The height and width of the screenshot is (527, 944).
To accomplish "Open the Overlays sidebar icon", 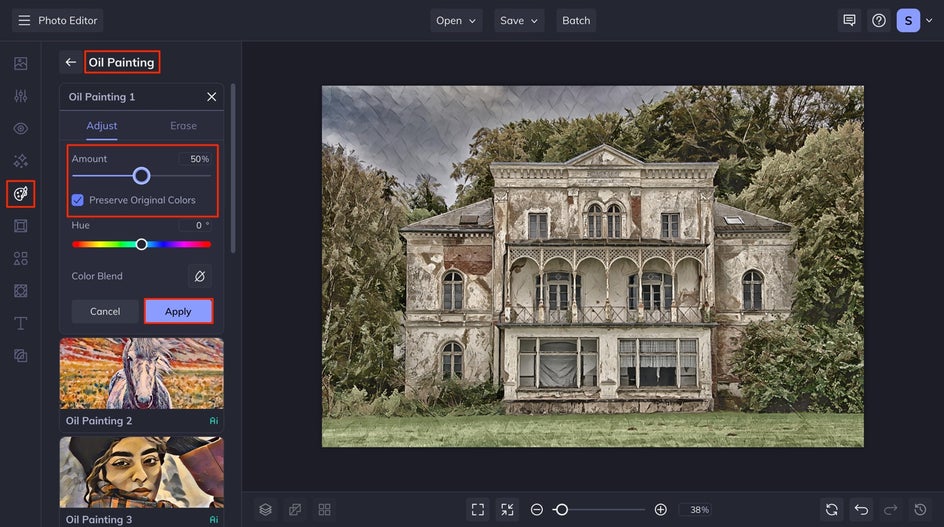I will point(20,291).
